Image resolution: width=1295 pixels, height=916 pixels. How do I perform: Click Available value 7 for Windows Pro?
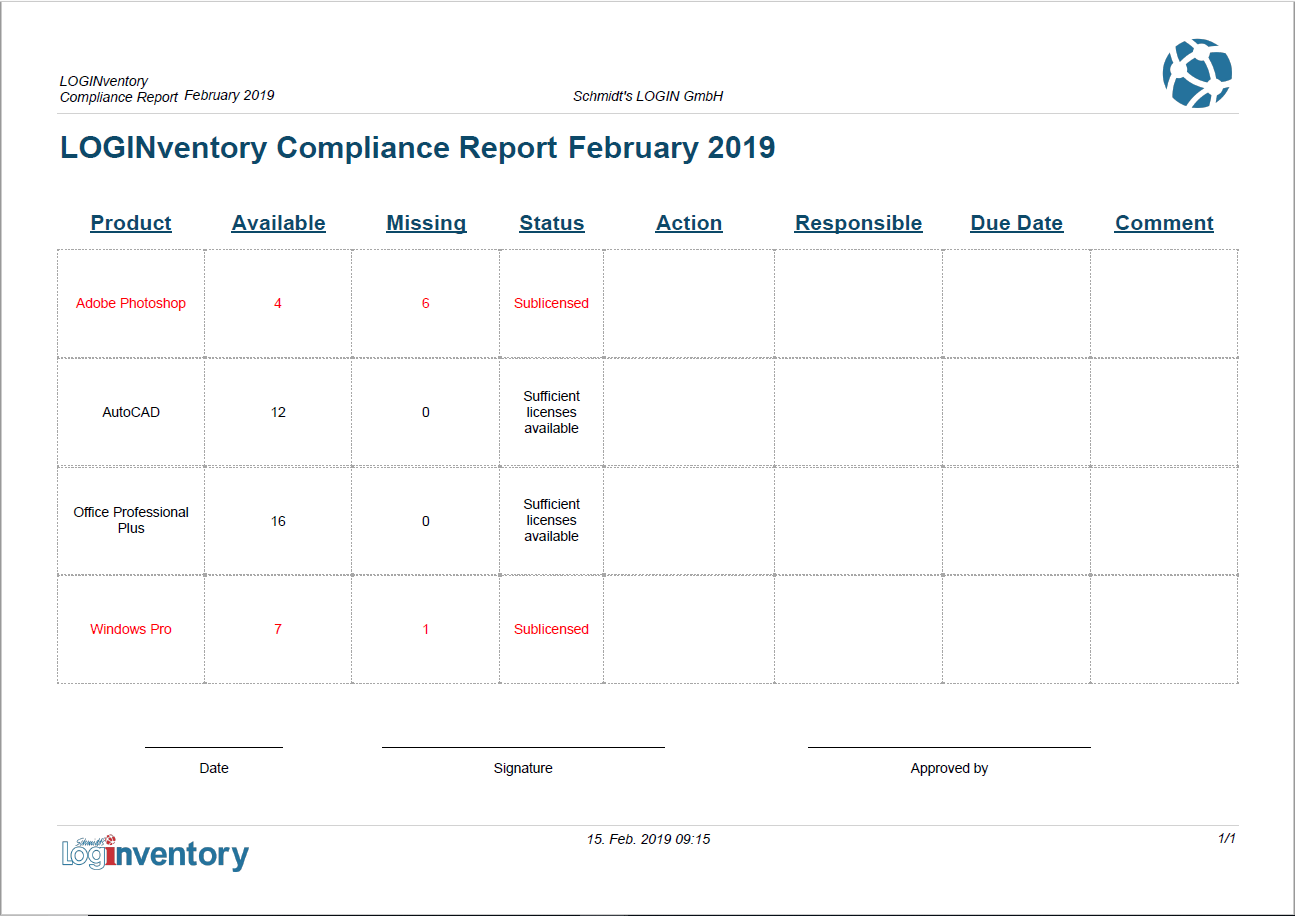coord(278,629)
